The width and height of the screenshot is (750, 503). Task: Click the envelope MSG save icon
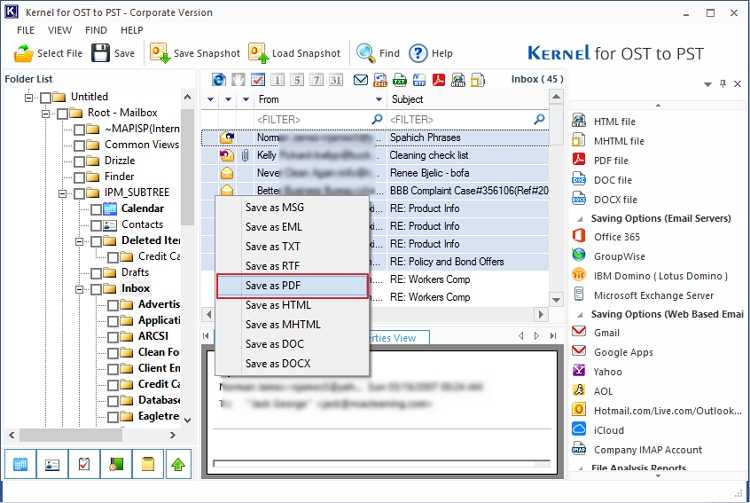(361, 79)
